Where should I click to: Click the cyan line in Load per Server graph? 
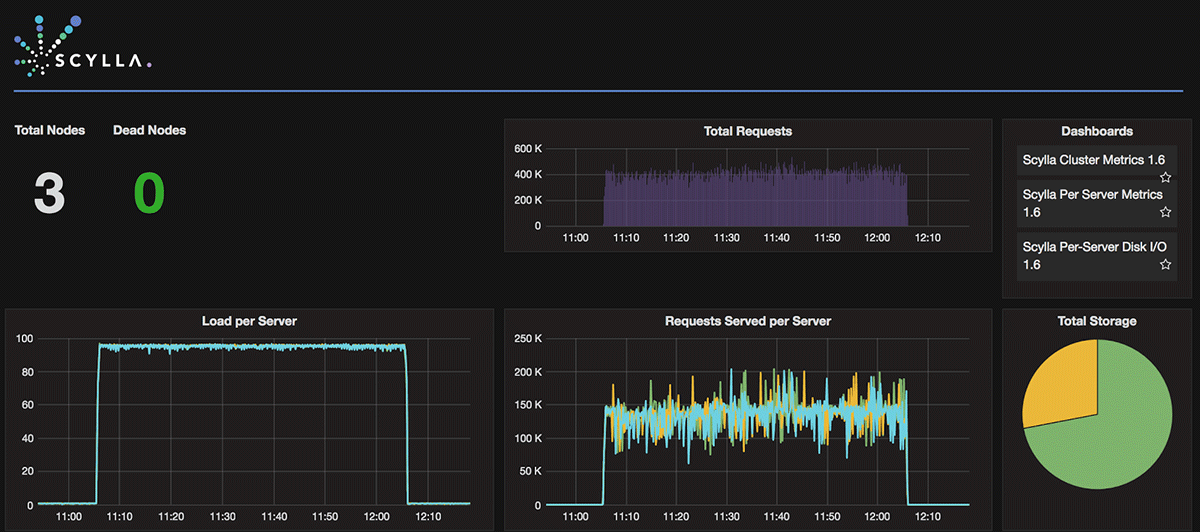click(252, 347)
